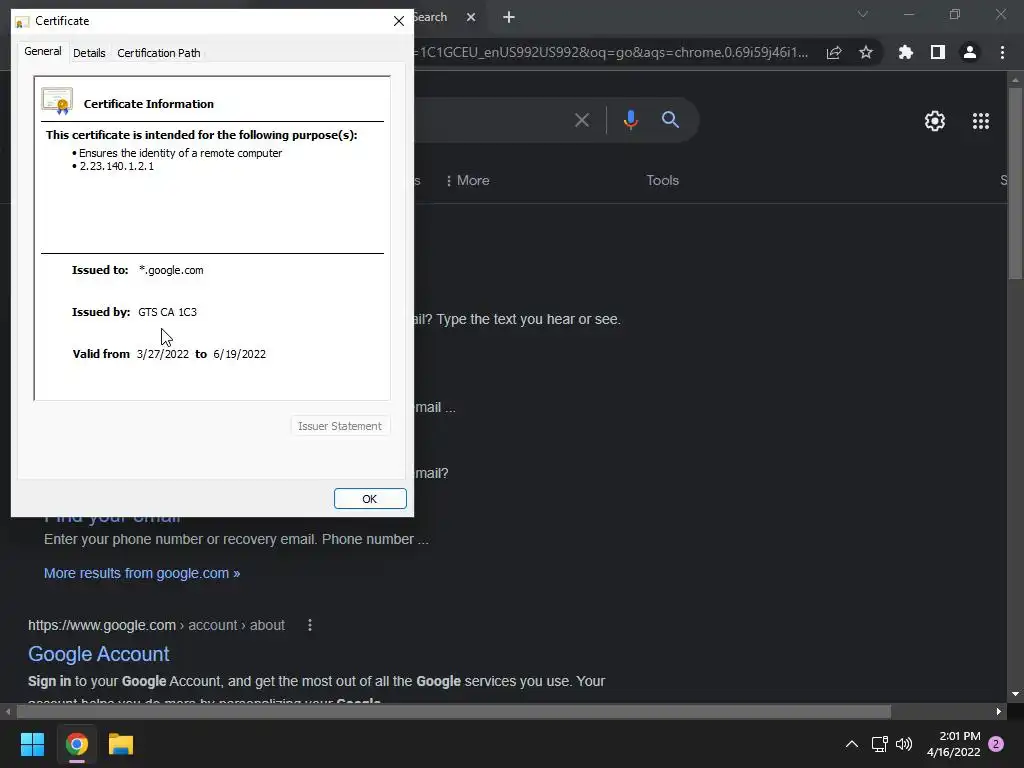
Task: Click the expiry date 6/19/2022
Action: point(240,354)
